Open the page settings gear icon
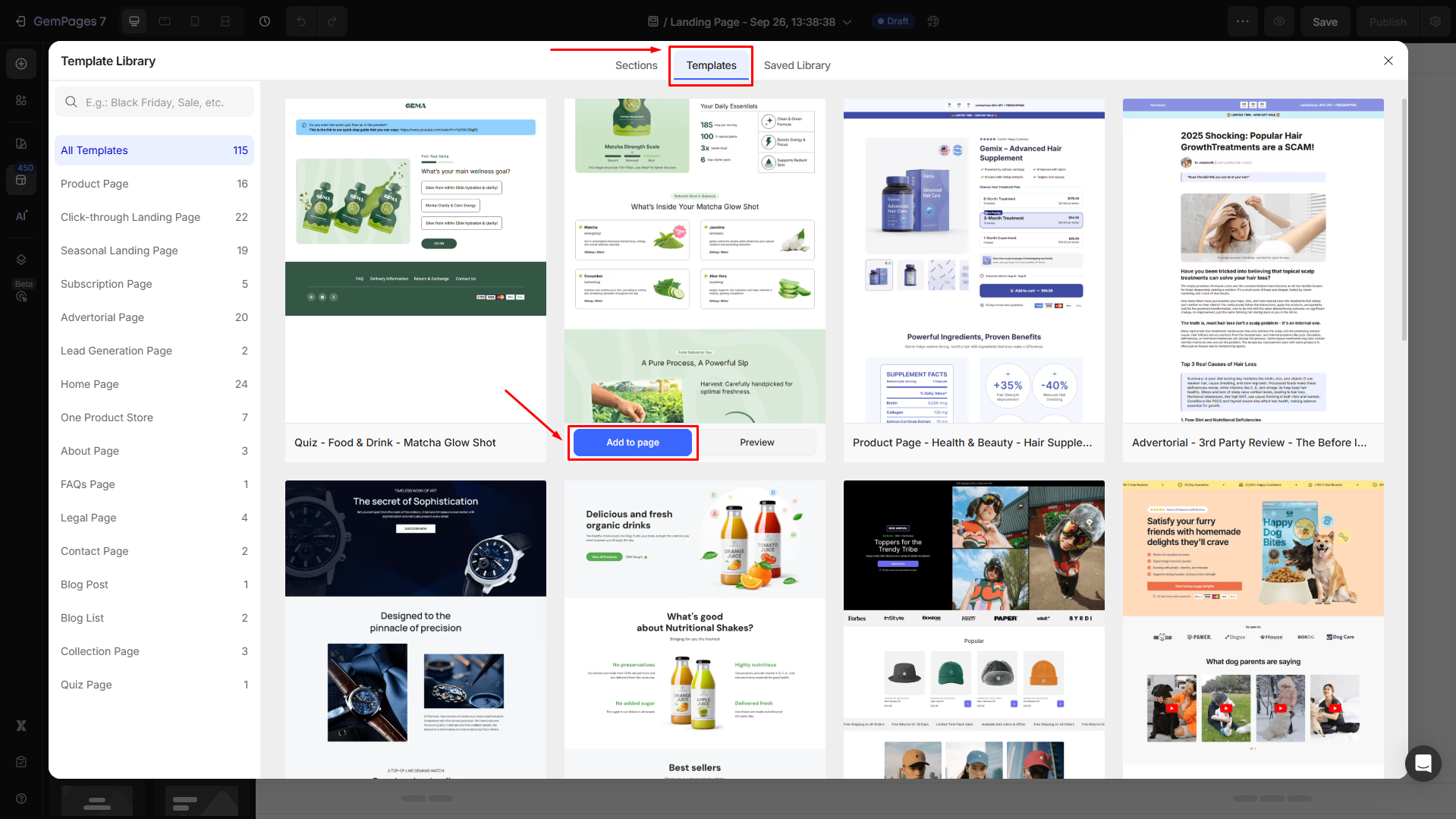Viewport: 1456px width, 819px height. (1436, 21)
